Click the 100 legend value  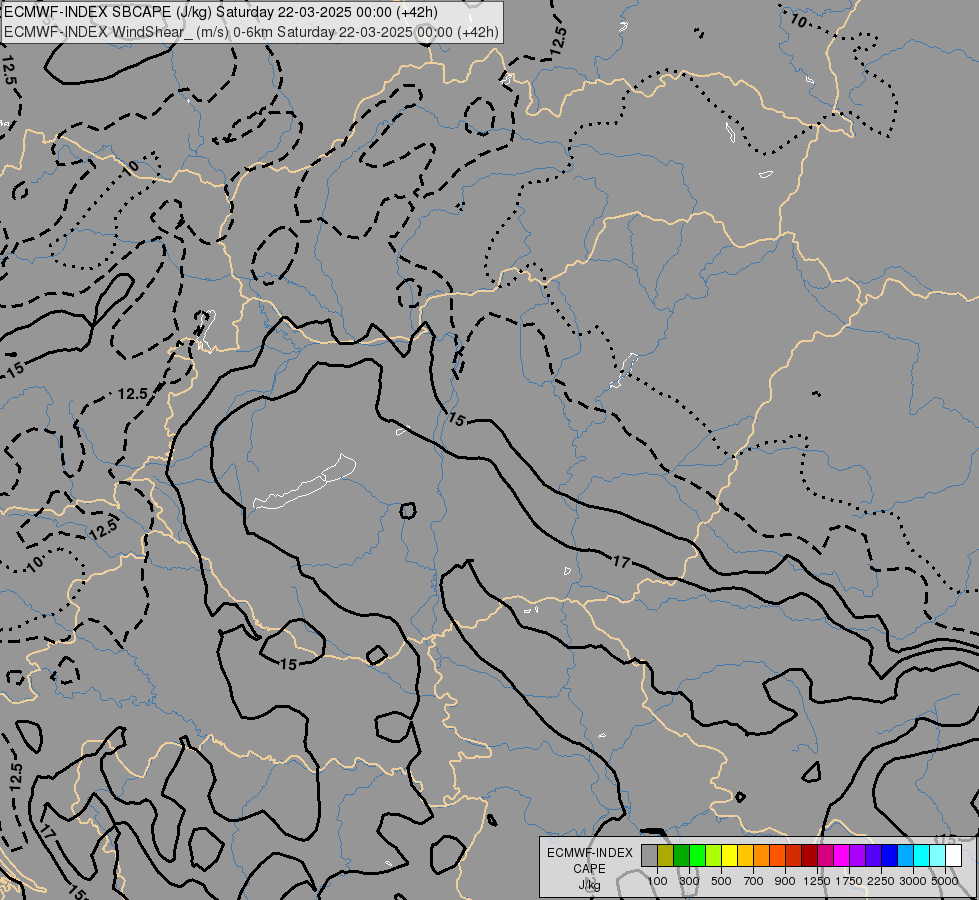pyautogui.click(x=657, y=881)
